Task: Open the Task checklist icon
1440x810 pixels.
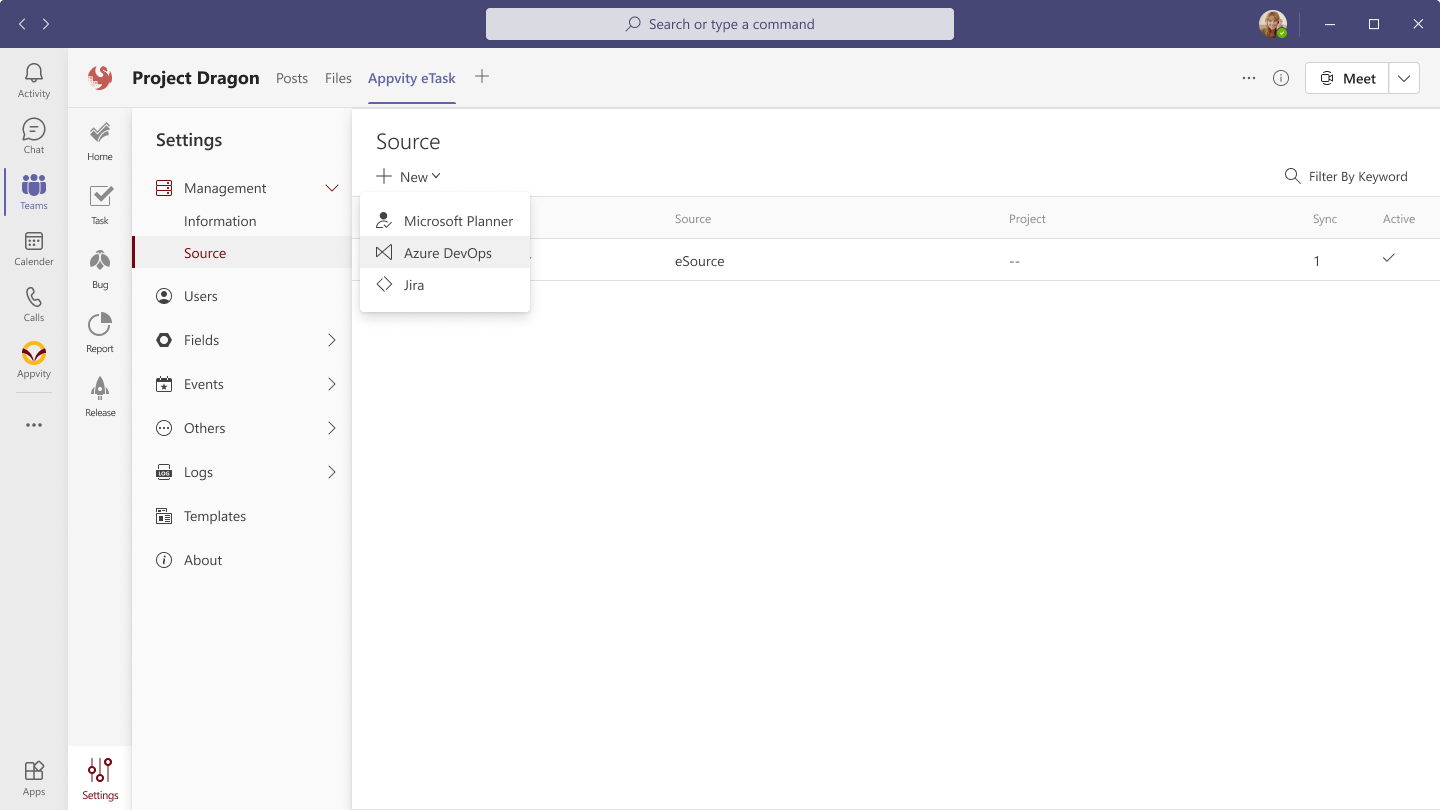Action: pos(100,205)
